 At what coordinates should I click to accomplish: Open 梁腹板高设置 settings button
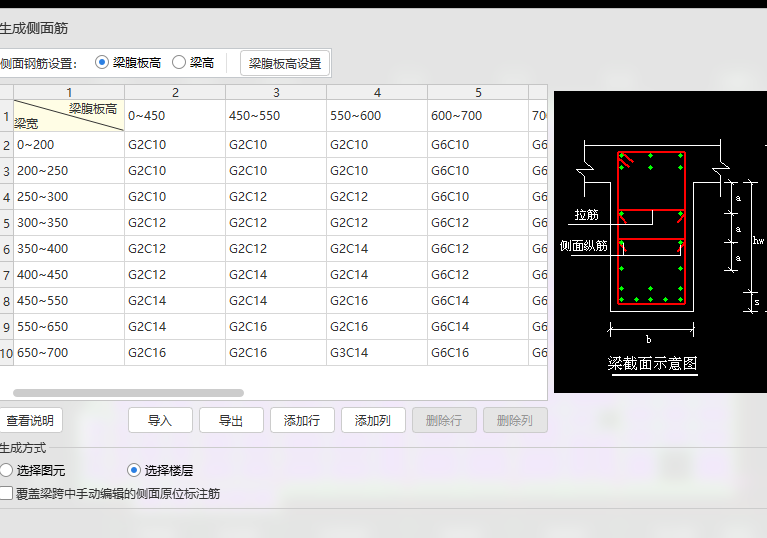(285, 64)
